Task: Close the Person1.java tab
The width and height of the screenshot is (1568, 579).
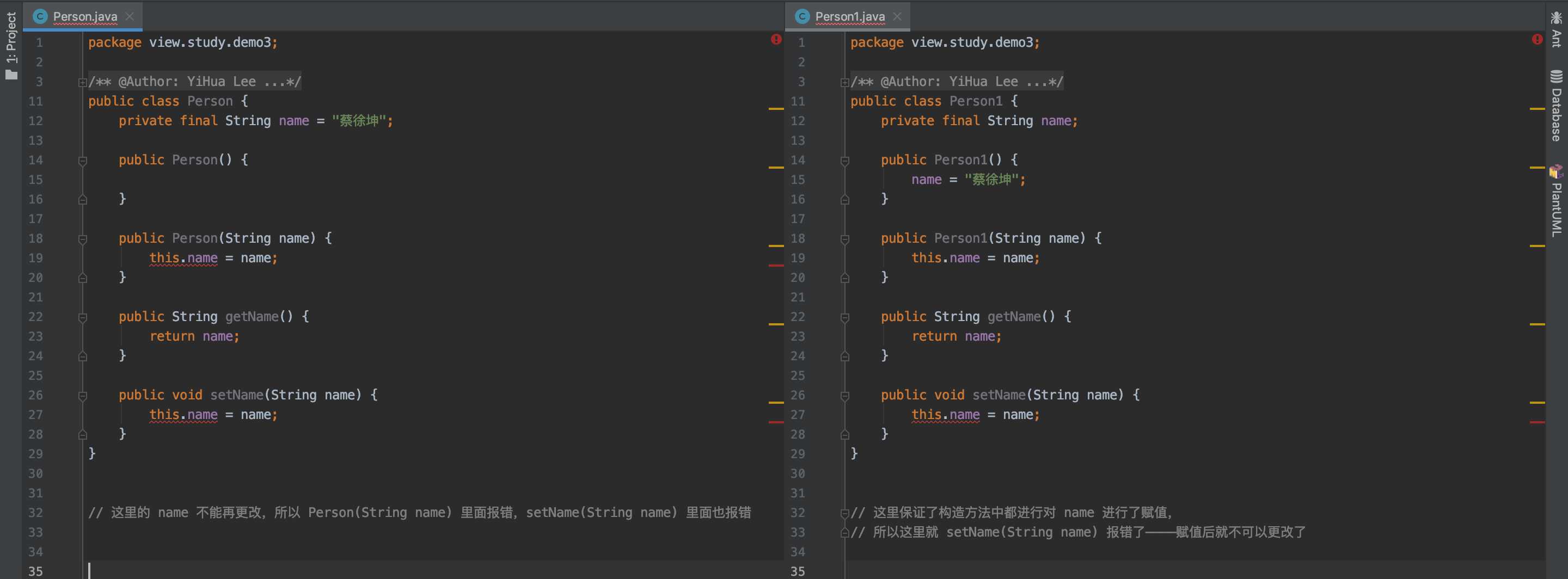Action: click(897, 16)
